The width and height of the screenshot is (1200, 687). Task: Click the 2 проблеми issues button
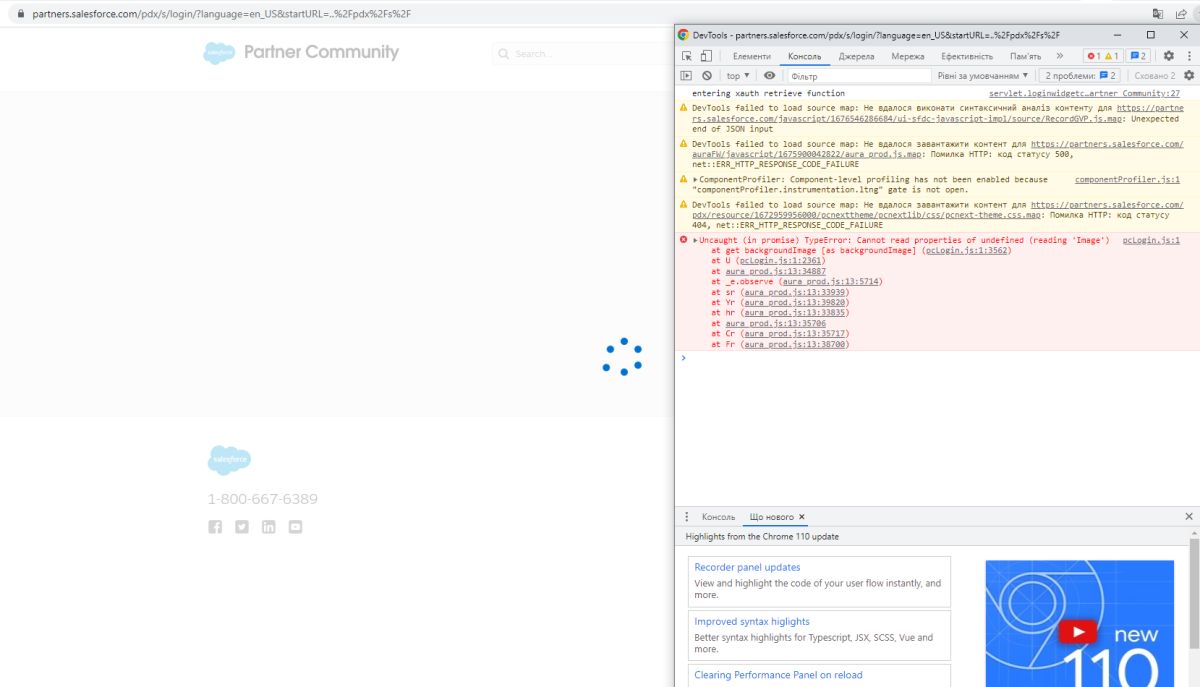pos(1080,75)
